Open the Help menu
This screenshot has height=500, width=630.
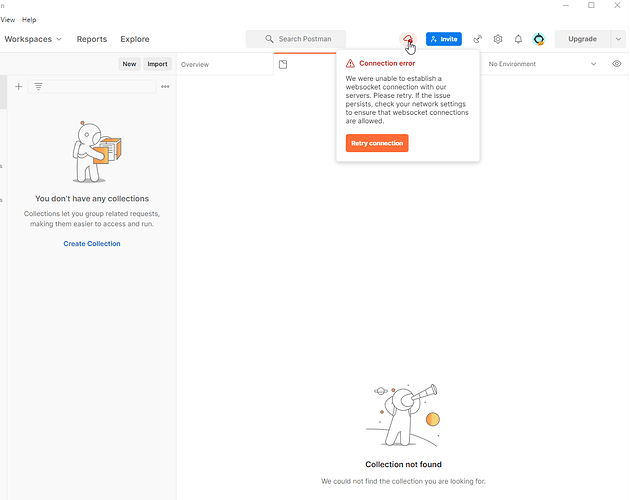(x=29, y=20)
